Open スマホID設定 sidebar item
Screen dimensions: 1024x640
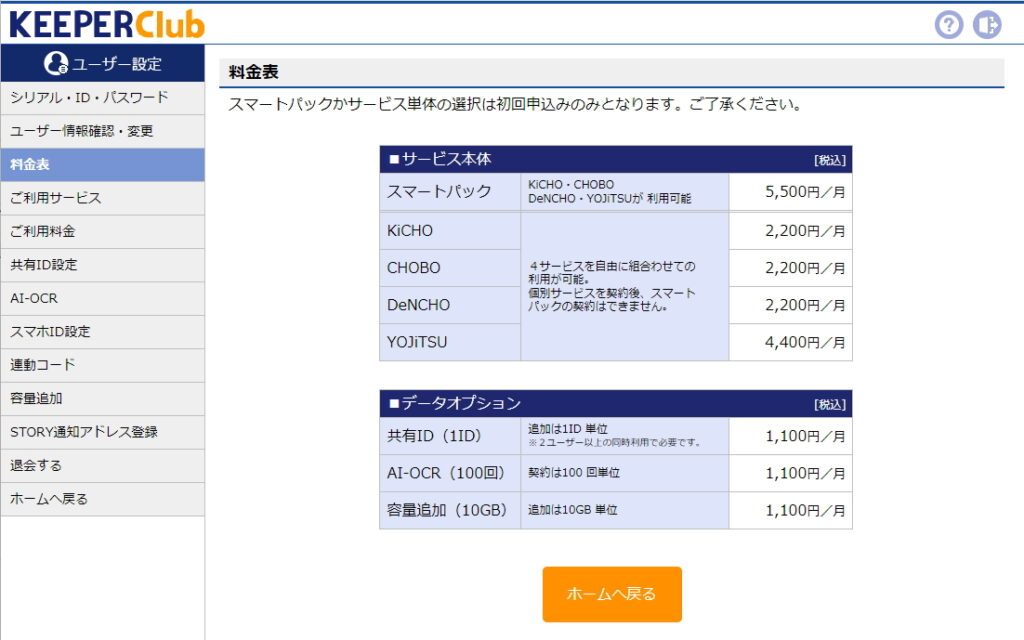(x=103, y=332)
